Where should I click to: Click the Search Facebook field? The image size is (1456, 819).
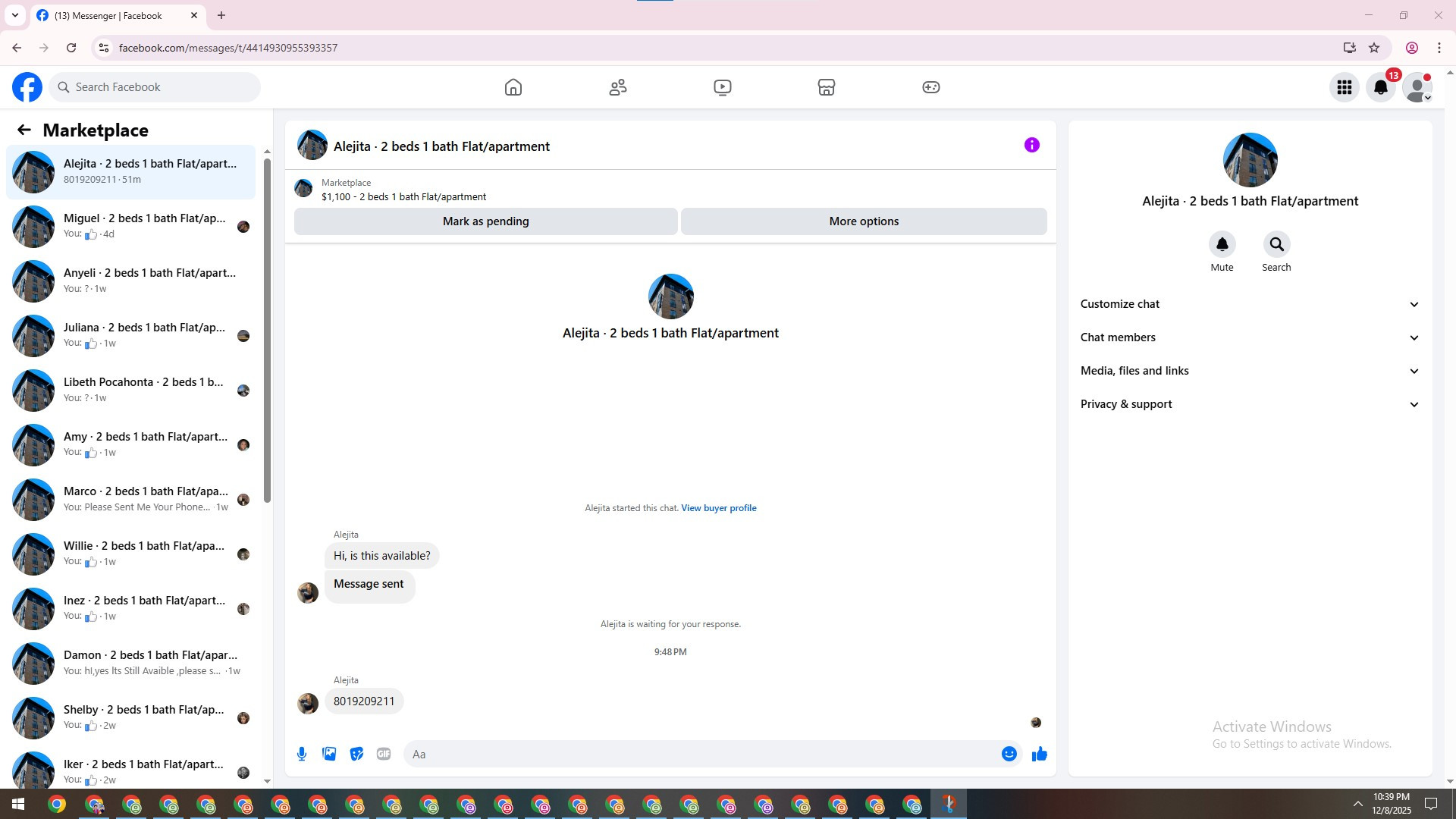click(x=155, y=87)
